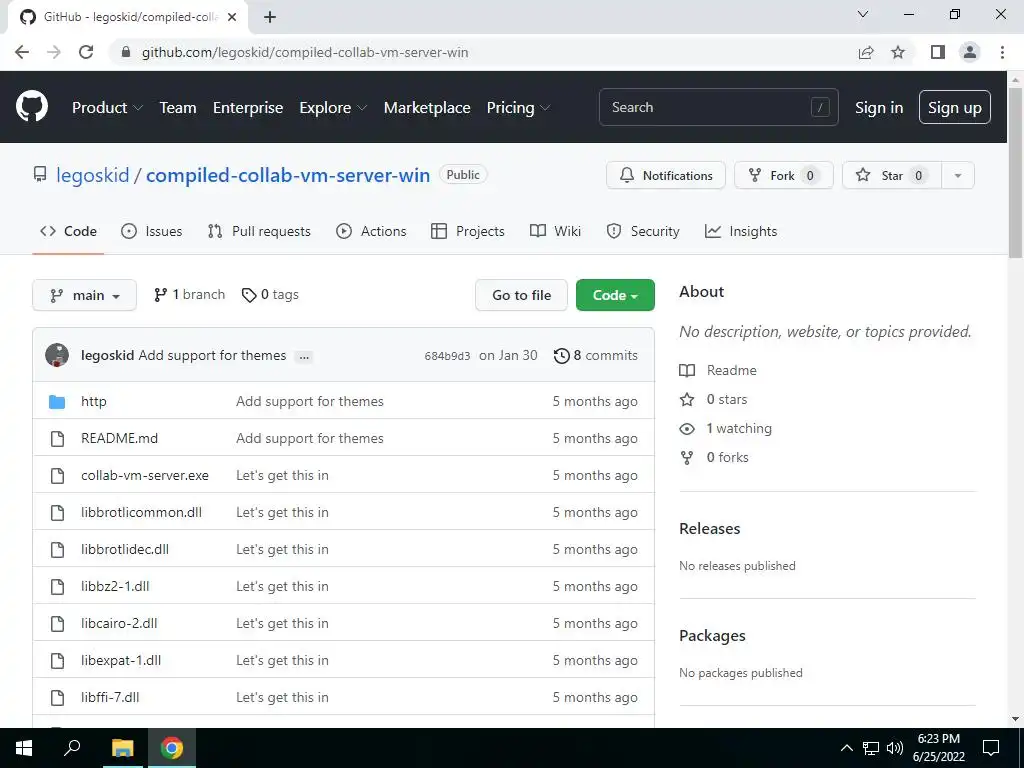
Task: Open Windows taskbar search
Action: (72, 748)
